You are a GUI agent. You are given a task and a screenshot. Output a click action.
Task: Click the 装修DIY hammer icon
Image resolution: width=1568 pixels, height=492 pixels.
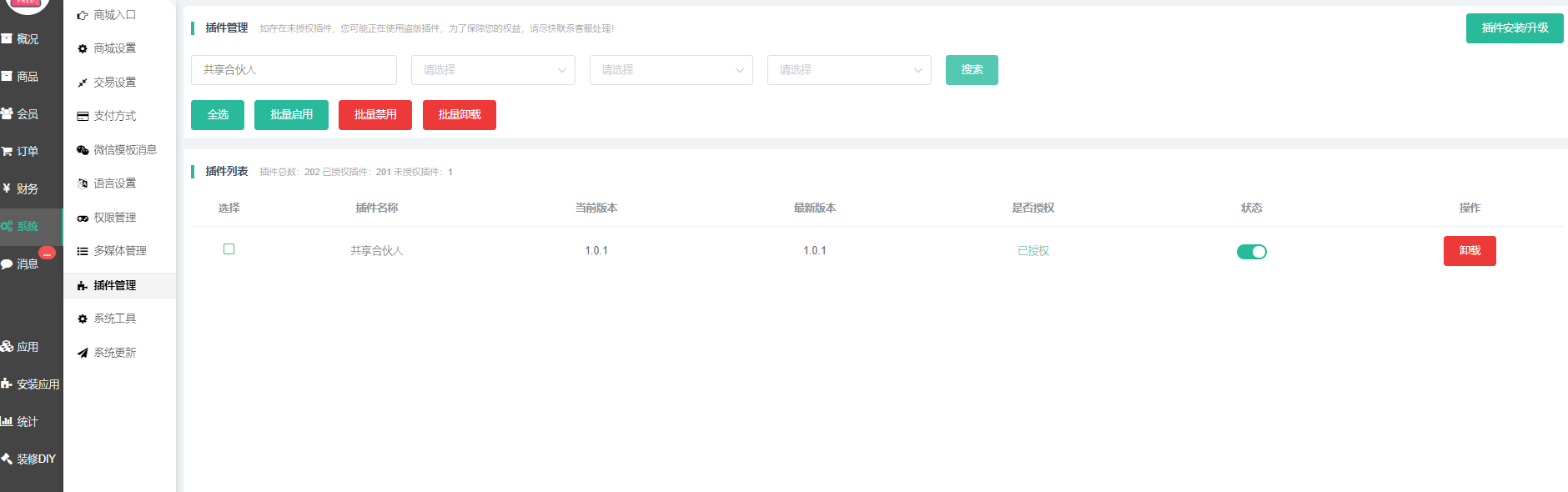pos(7,459)
